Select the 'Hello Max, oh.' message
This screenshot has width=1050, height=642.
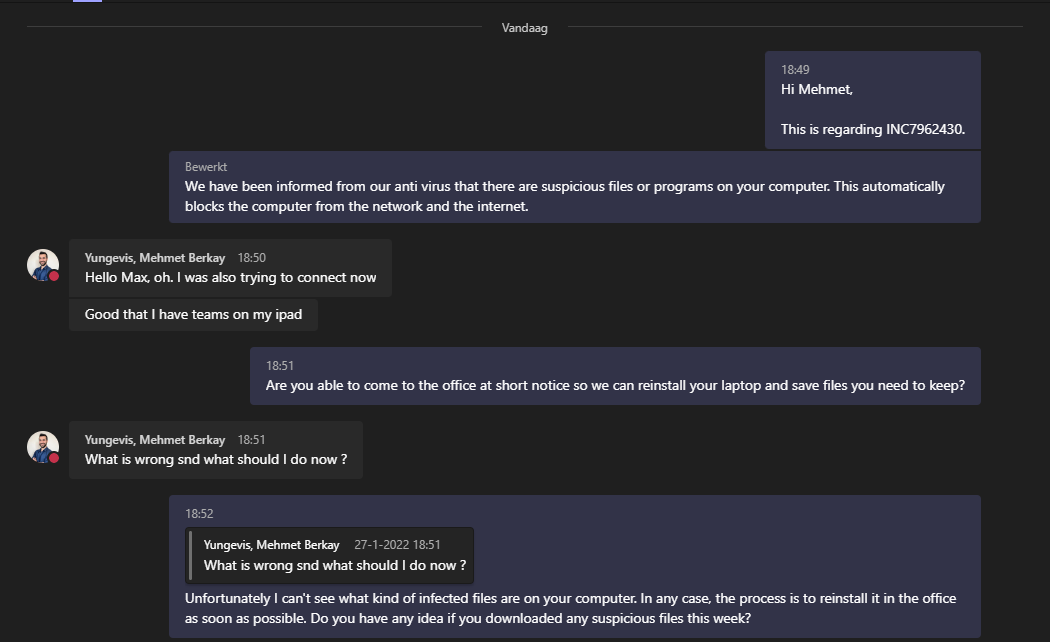230,277
